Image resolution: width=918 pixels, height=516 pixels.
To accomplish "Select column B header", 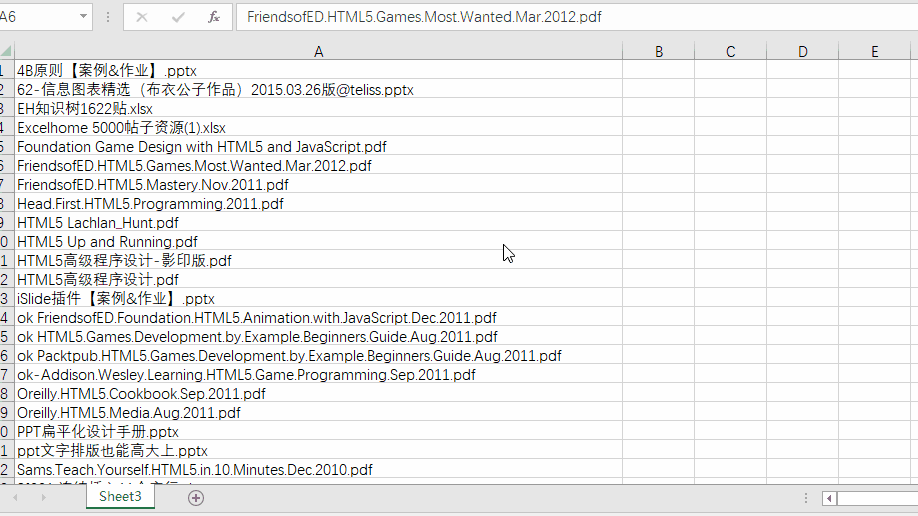I will click(x=659, y=52).
